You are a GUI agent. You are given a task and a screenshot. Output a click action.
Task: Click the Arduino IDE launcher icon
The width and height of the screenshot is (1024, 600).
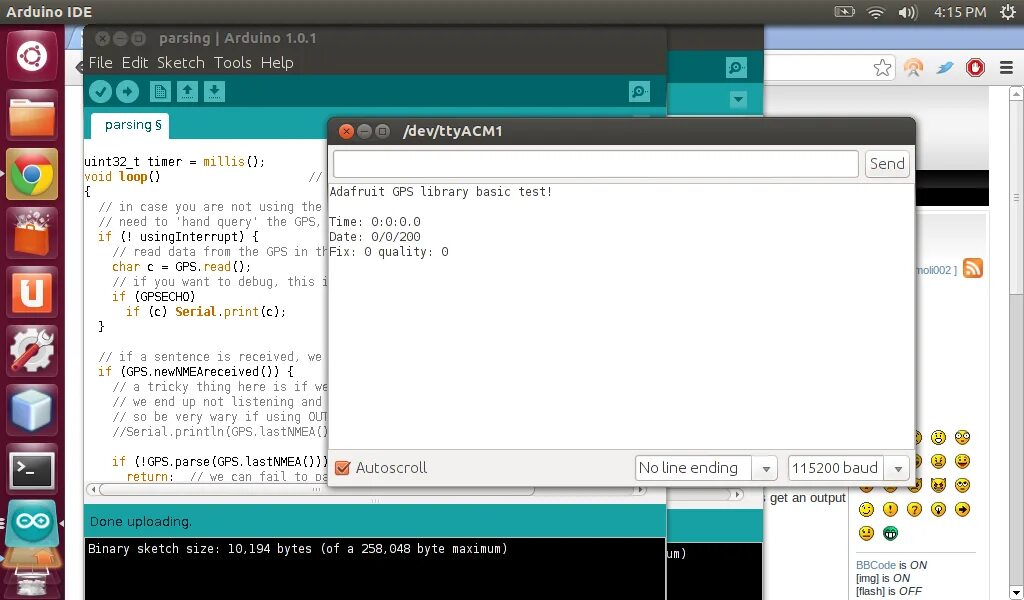(32, 522)
